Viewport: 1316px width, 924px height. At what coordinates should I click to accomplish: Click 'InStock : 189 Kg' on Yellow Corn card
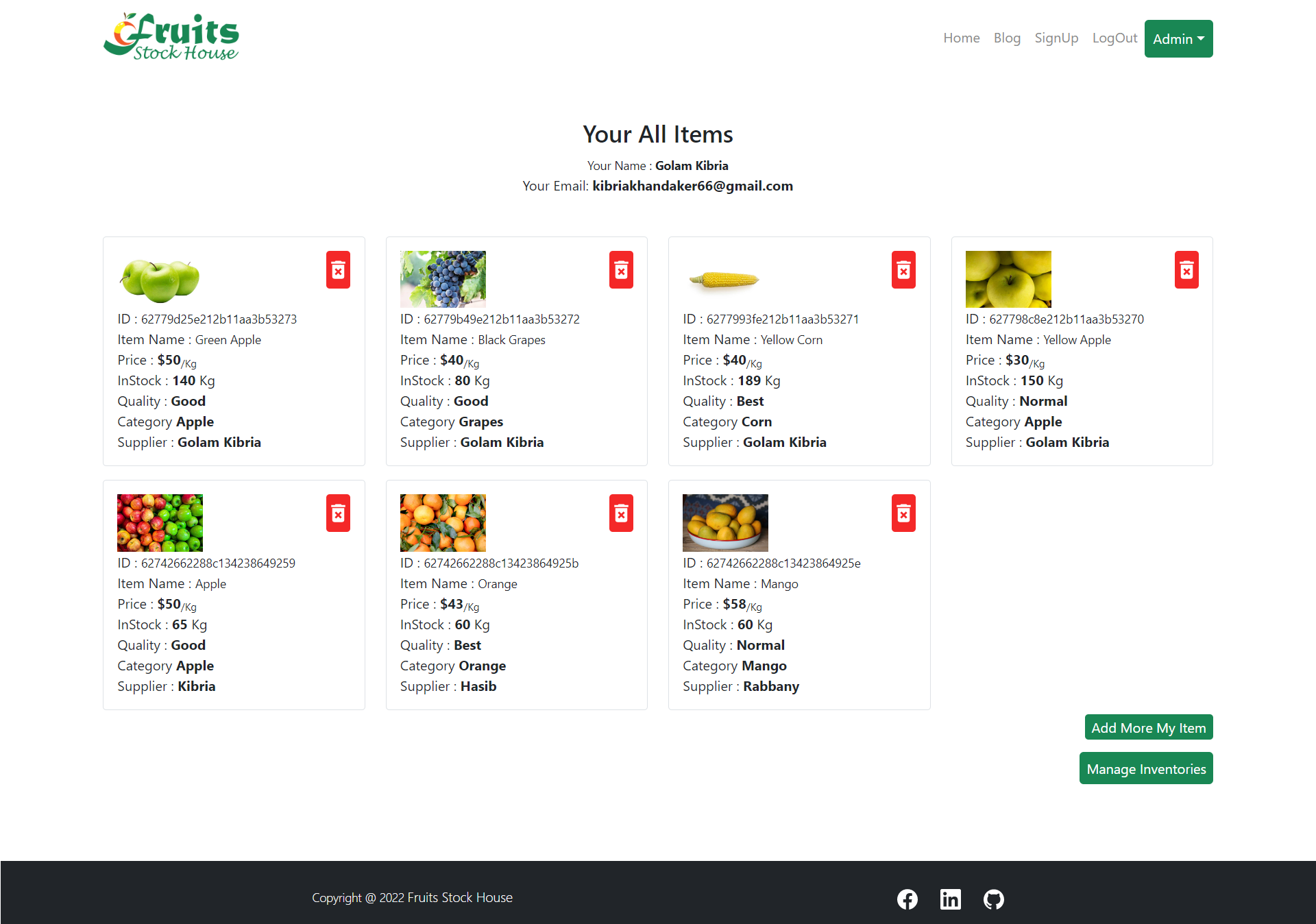tap(731, 381)
